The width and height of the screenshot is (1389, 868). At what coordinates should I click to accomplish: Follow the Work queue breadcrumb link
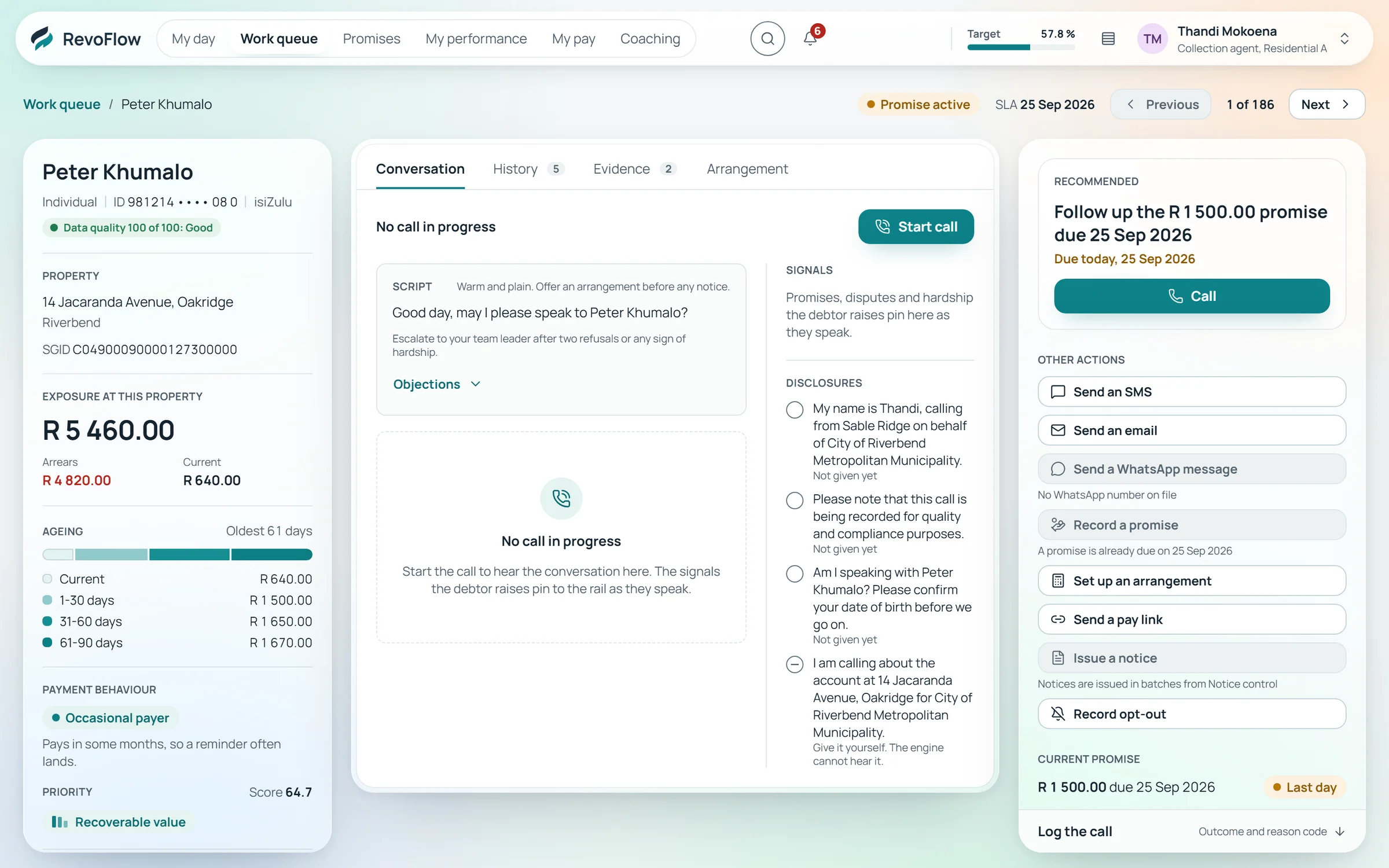click(61, 104)
